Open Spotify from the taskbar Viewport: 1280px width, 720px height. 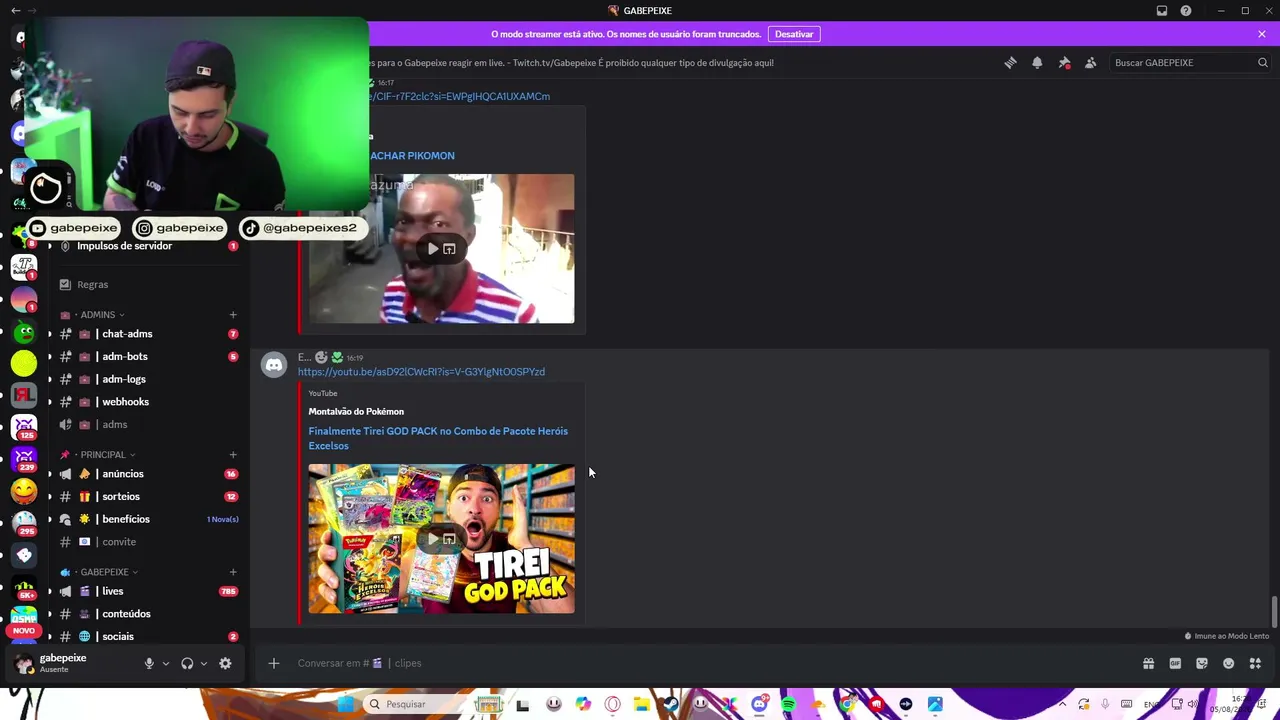[788, 704]
